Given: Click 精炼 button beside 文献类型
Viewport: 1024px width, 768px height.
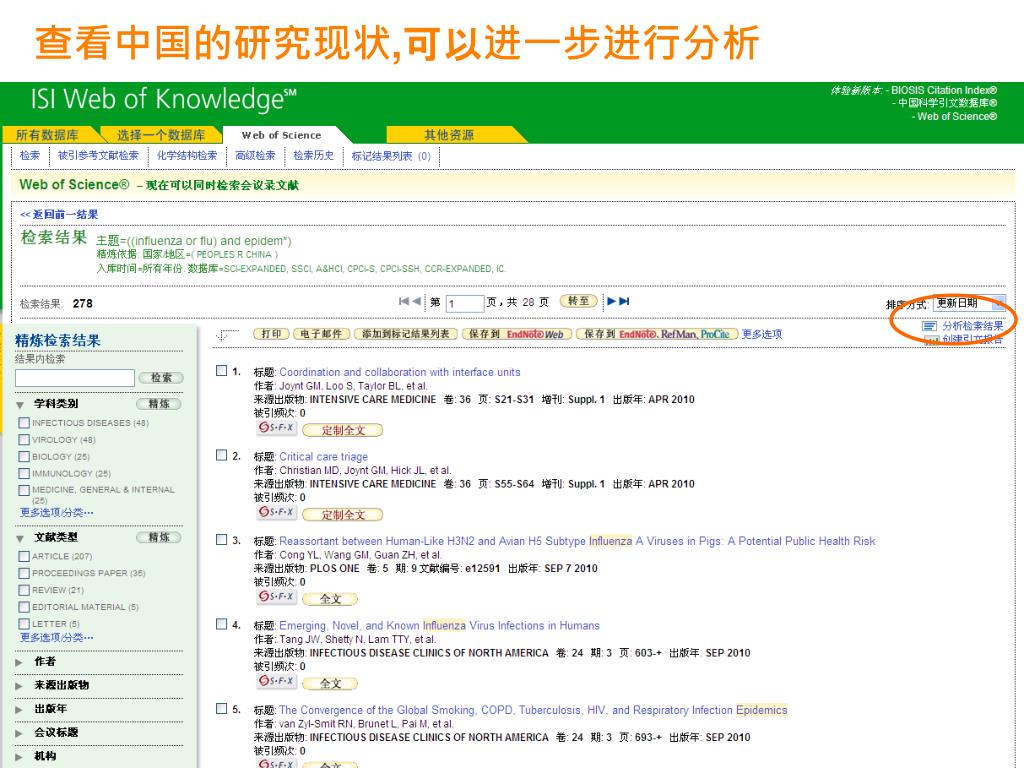Looking at the screenshot, I should 159,537.
